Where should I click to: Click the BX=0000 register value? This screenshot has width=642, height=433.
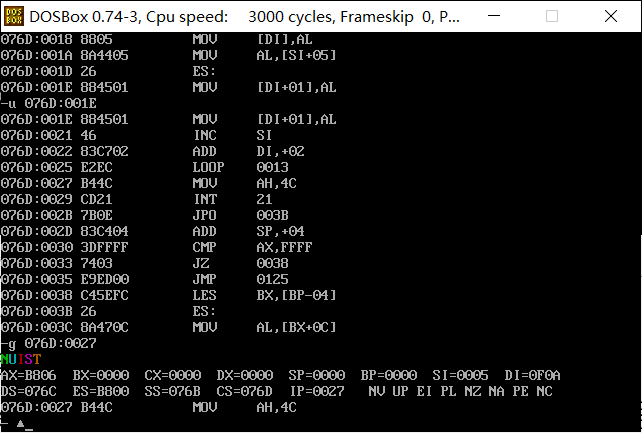(x=101, y=375)
